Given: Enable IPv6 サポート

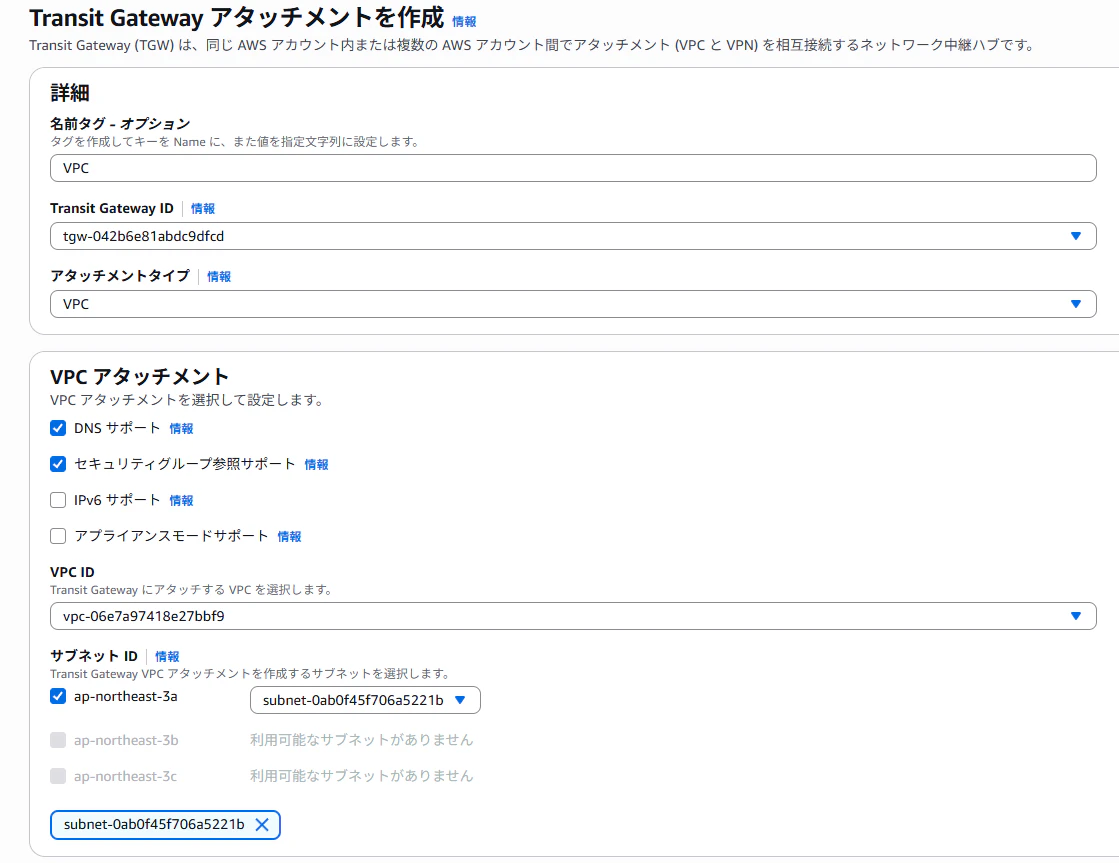Looking at the screenshot, I should point(57,500).
